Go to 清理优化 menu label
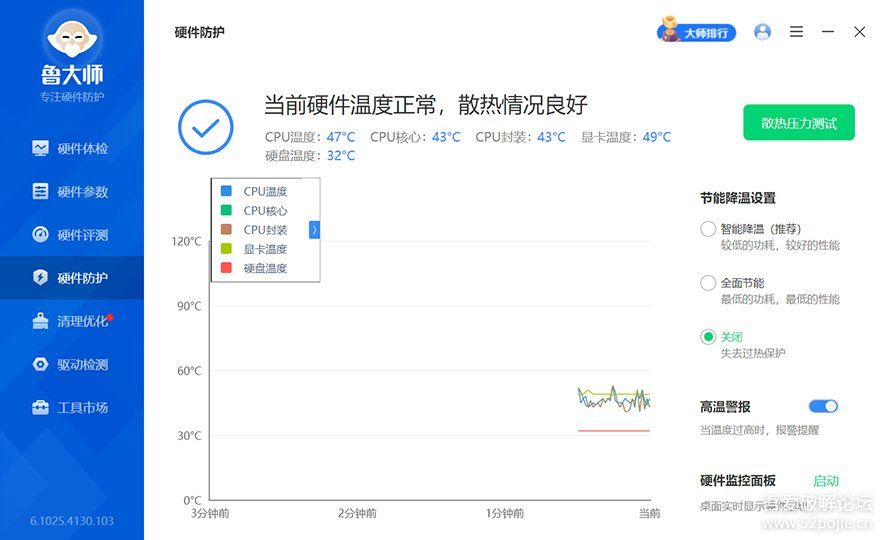The height and width of the screenshot is (540, 882). click(x=83, y=321)
